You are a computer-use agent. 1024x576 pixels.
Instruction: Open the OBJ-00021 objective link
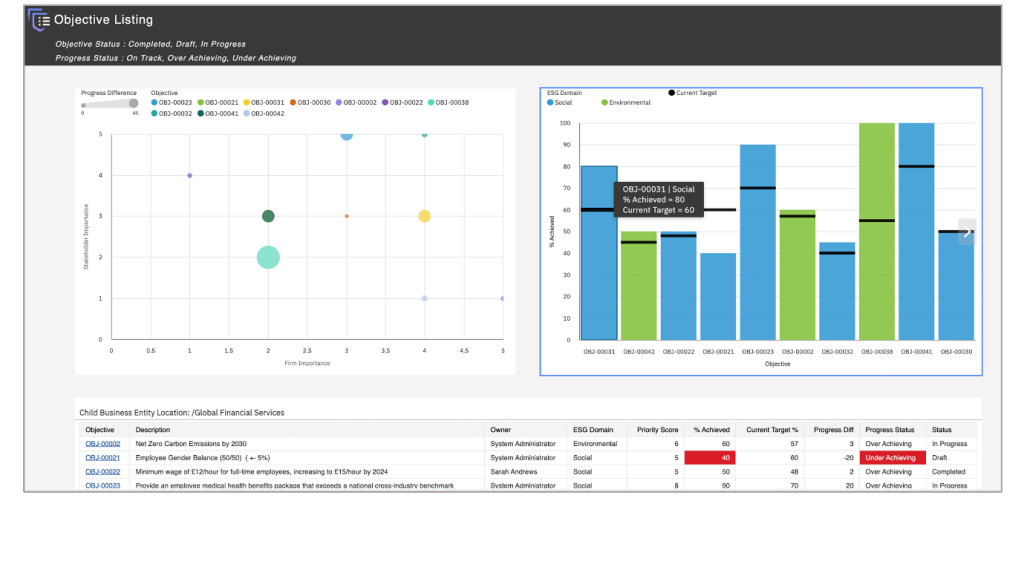pos(102,457)
